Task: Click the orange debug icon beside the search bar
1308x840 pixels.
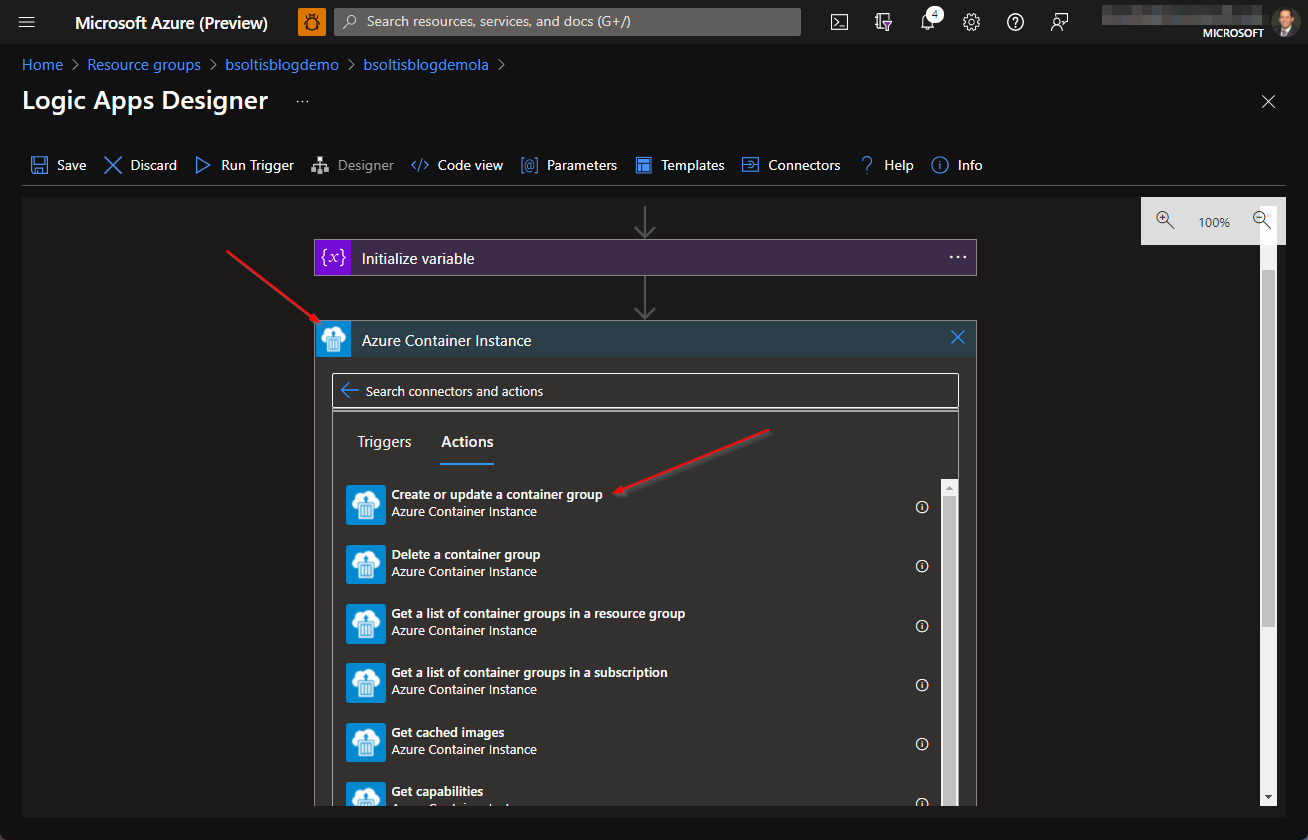Action: pos(311,21)
